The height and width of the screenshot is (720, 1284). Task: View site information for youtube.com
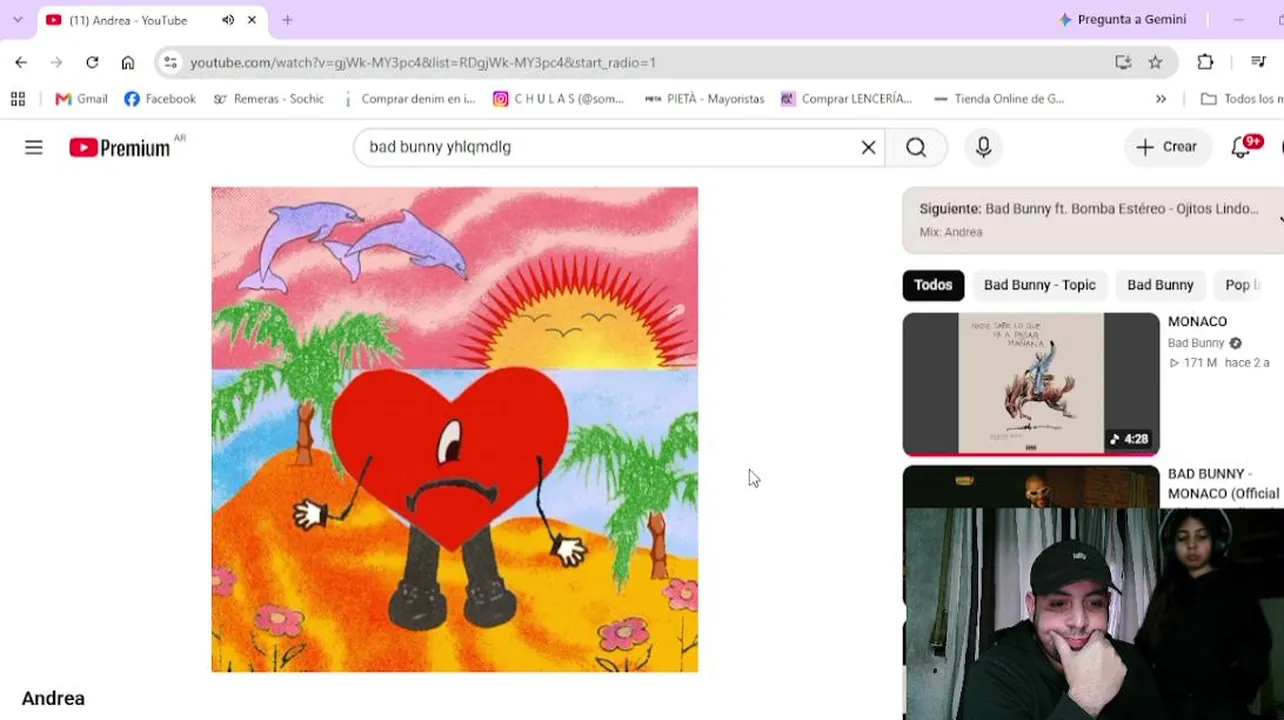171,62
